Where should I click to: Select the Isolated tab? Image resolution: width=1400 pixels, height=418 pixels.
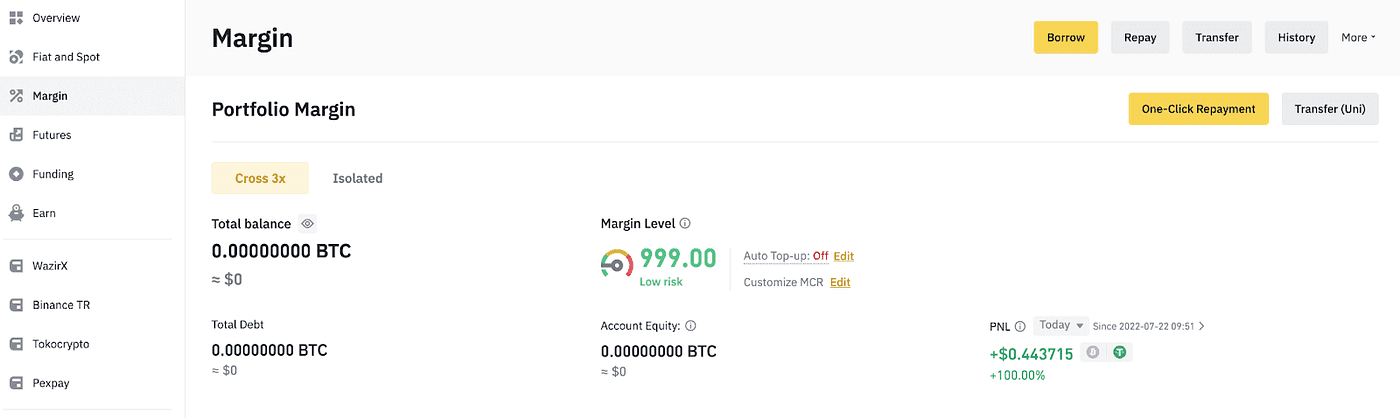pyautogui.click(x=358, y=178)
